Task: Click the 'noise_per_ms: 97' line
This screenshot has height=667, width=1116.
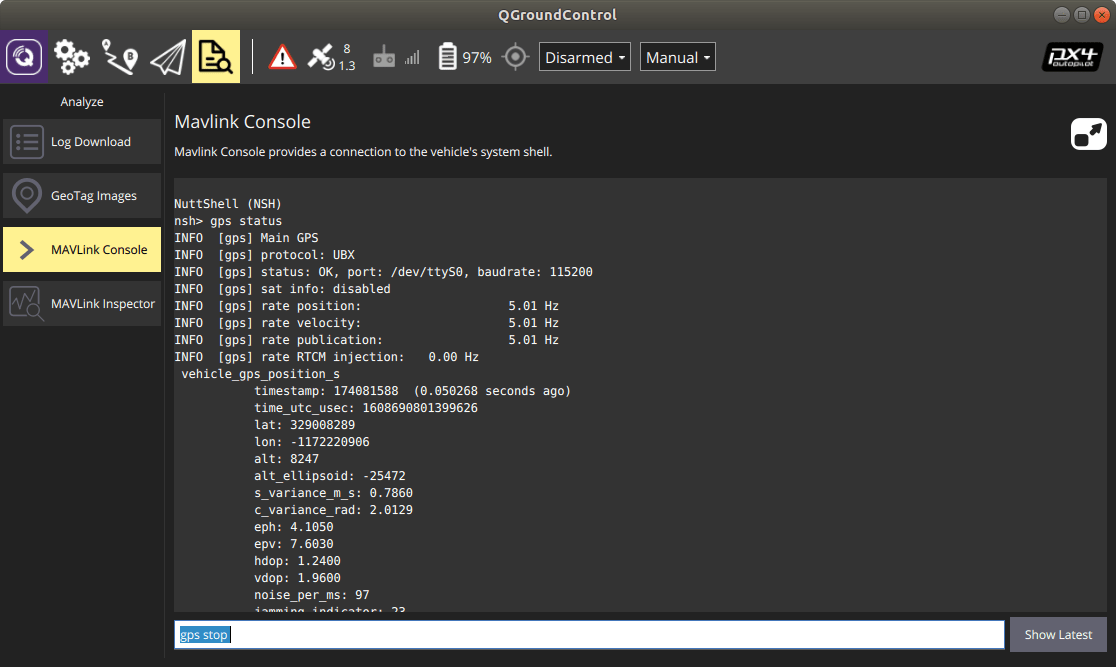Action: 312,595
